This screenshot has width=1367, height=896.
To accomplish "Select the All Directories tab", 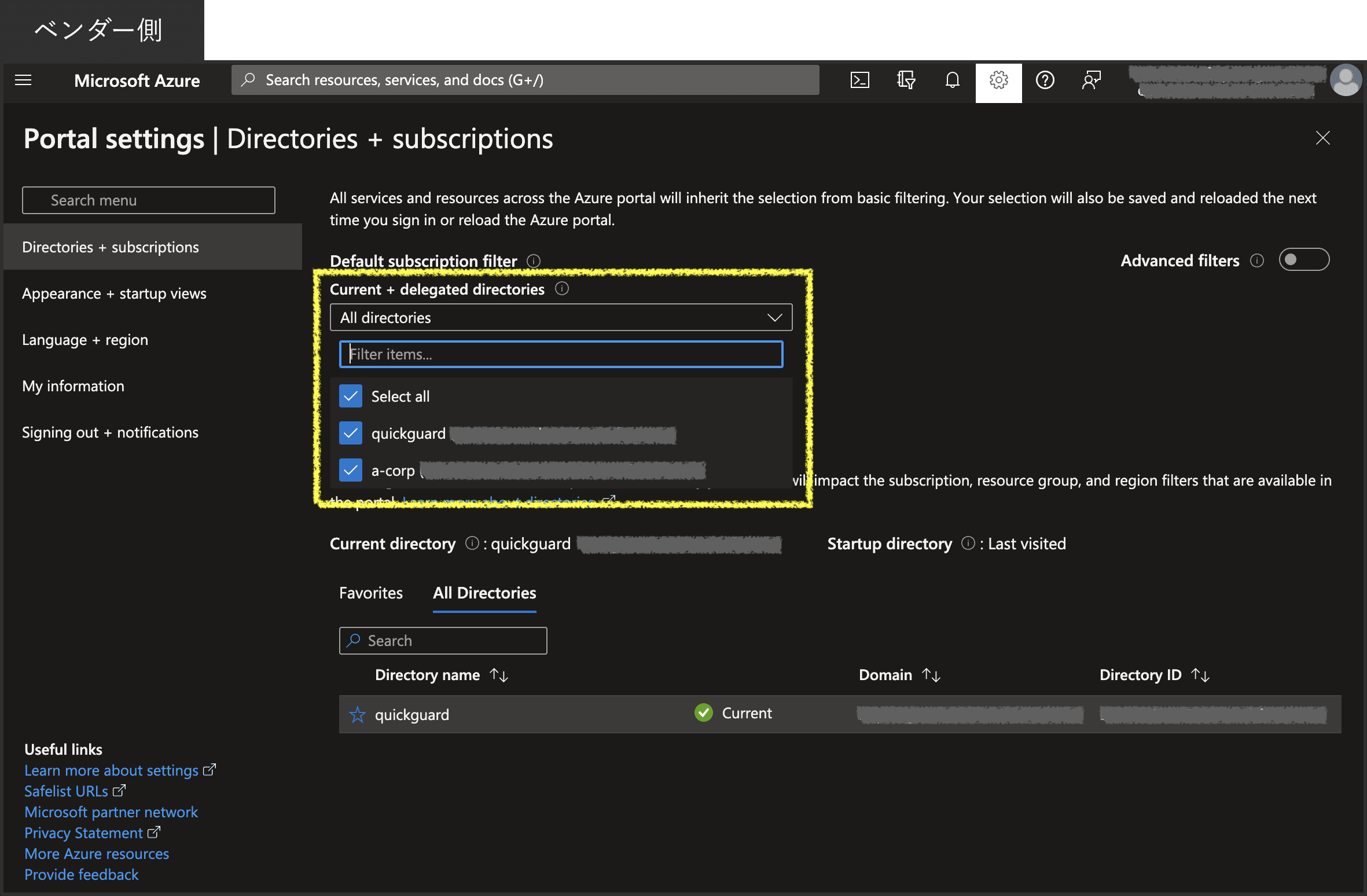I will pyautogui.click(x=484, y=593).
